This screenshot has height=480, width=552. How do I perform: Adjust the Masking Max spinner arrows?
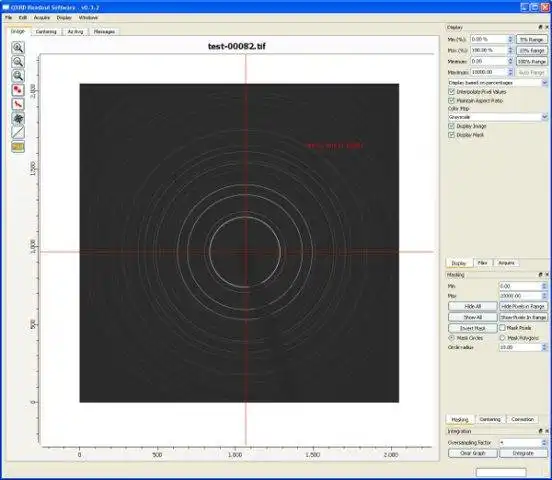(545, 296)
